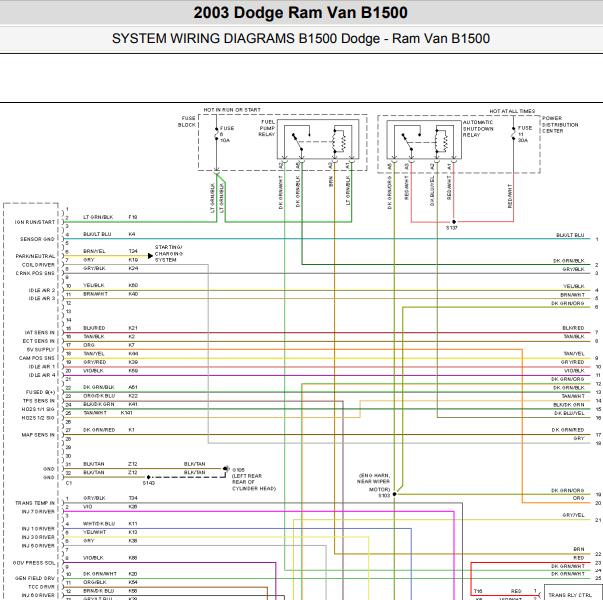
Task: Click the 'TPS SENS IN' pin label
Action: point(38,401)
